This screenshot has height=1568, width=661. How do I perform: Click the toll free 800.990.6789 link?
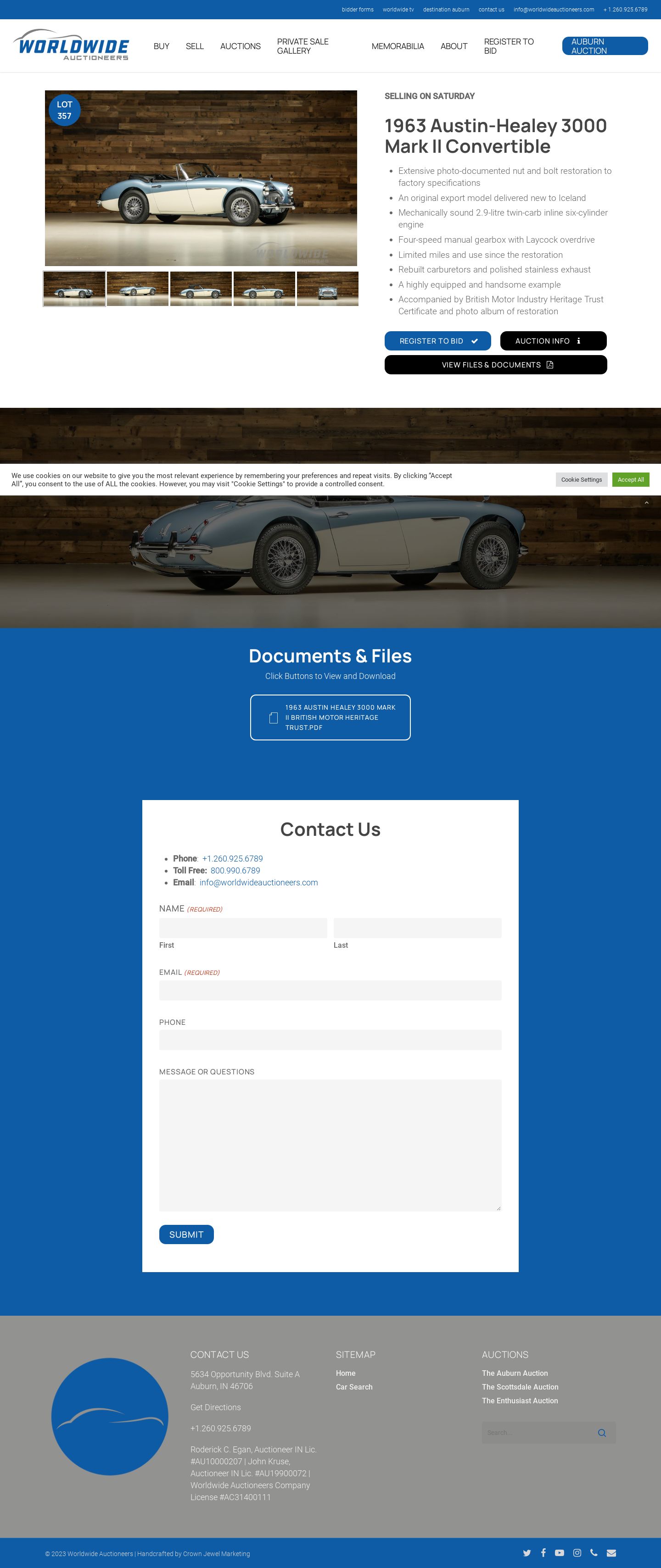pos(235,870)
